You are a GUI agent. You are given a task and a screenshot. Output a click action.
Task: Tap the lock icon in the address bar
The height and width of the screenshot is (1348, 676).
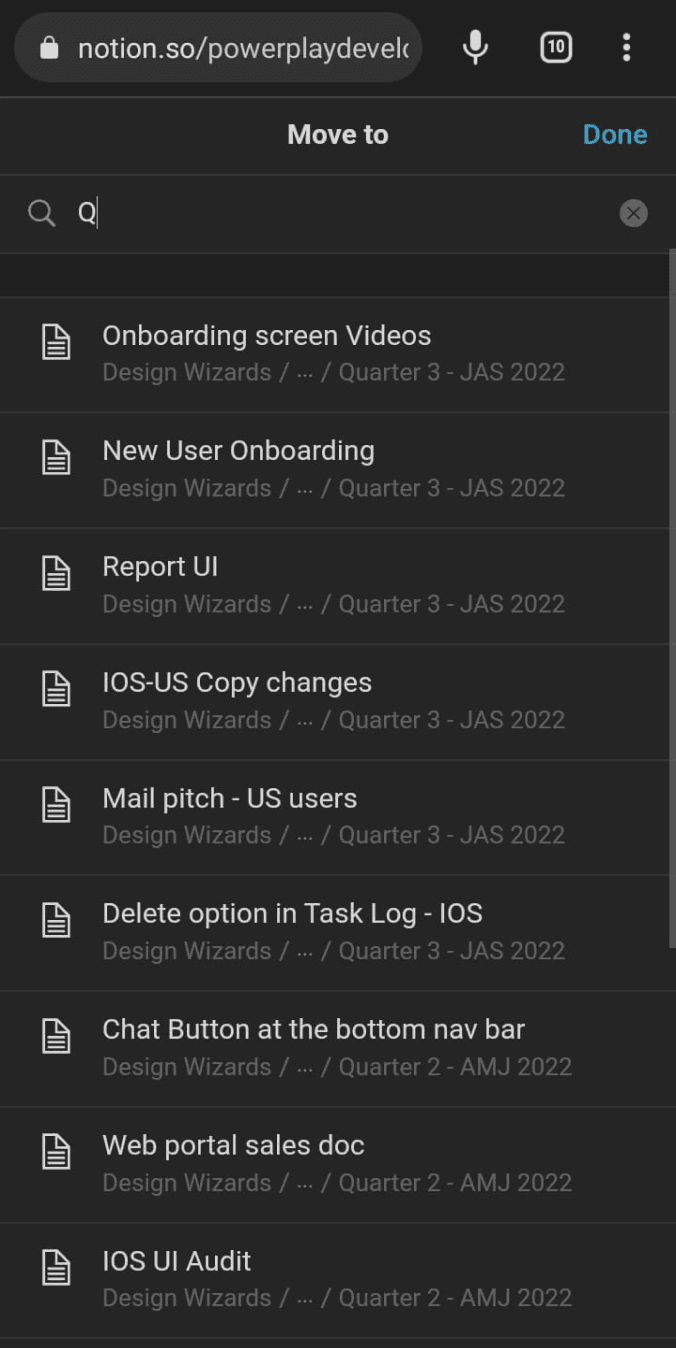48,48
